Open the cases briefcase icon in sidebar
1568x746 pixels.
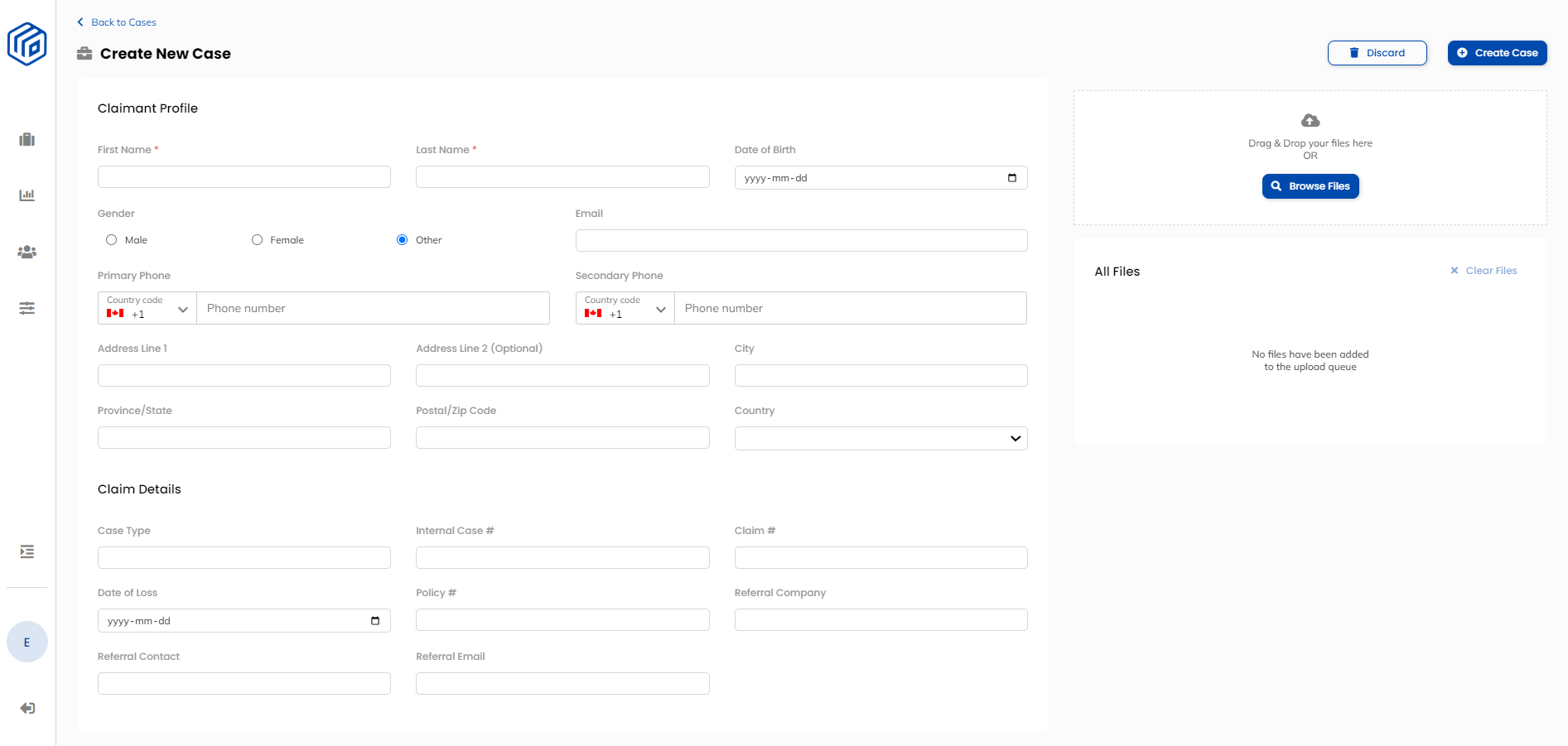[27, 139]
